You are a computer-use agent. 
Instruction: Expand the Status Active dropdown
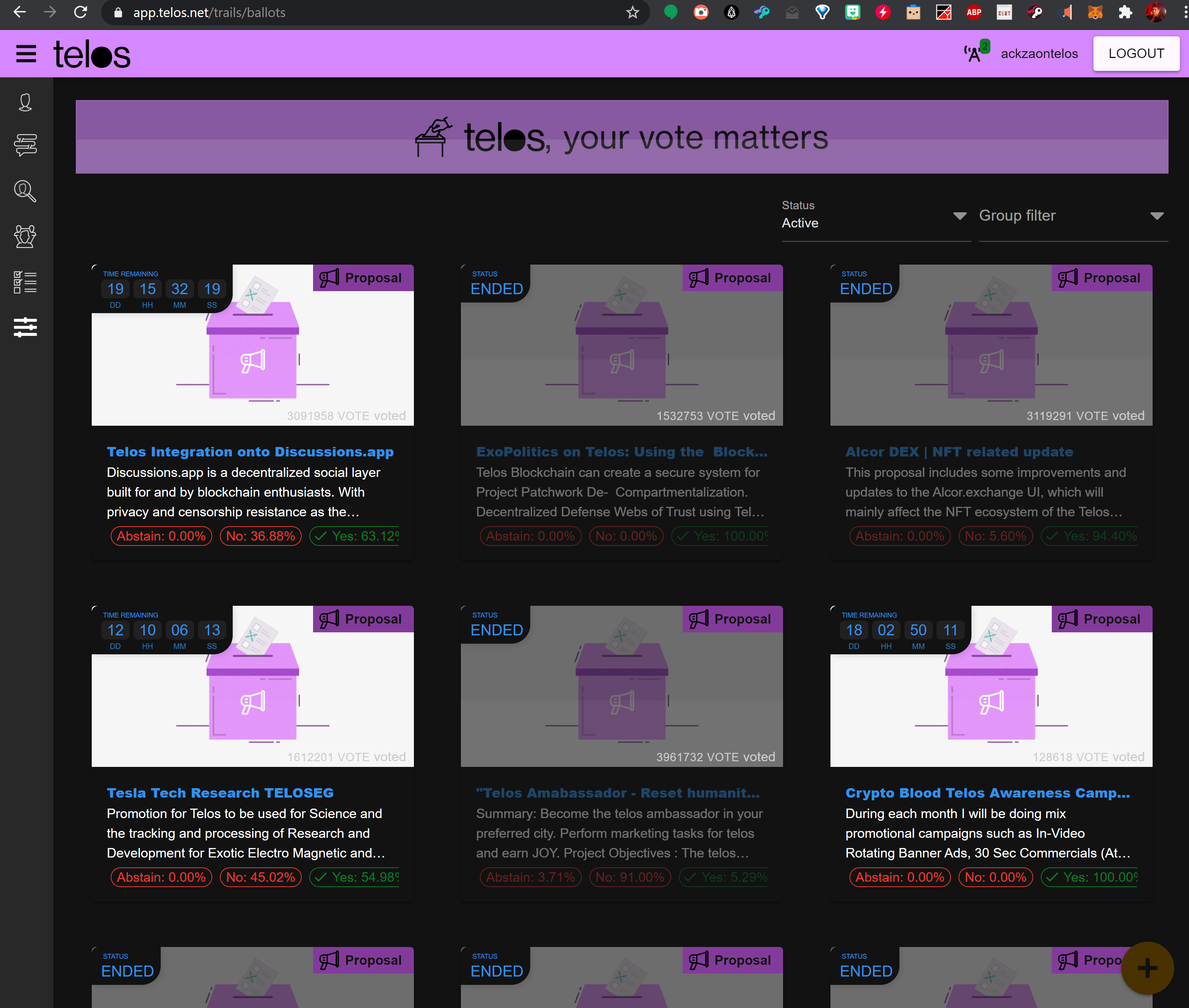pos(876,216)
